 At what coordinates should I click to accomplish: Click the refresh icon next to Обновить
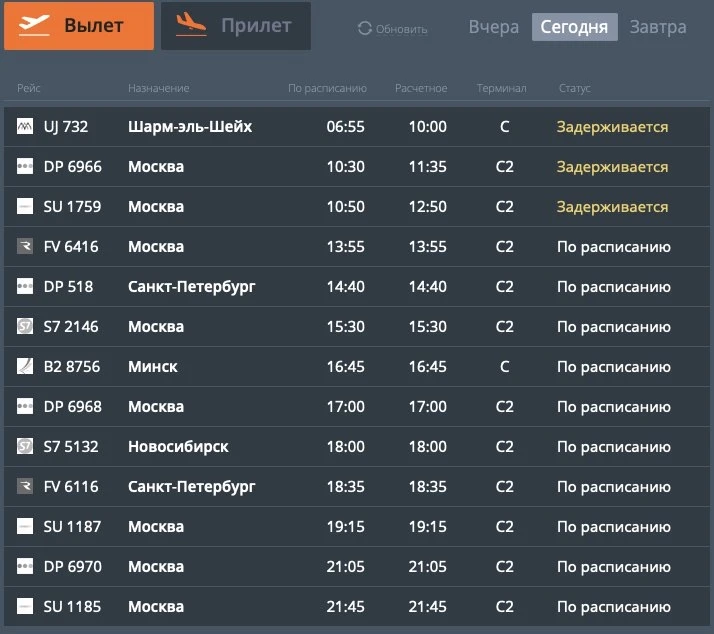tap(365, 29)
